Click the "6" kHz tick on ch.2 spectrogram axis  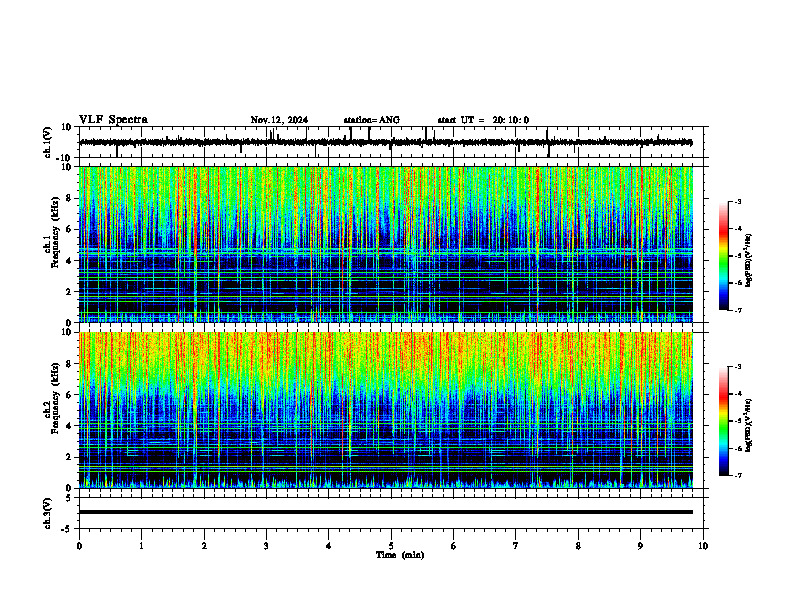(x=70, y=394)
